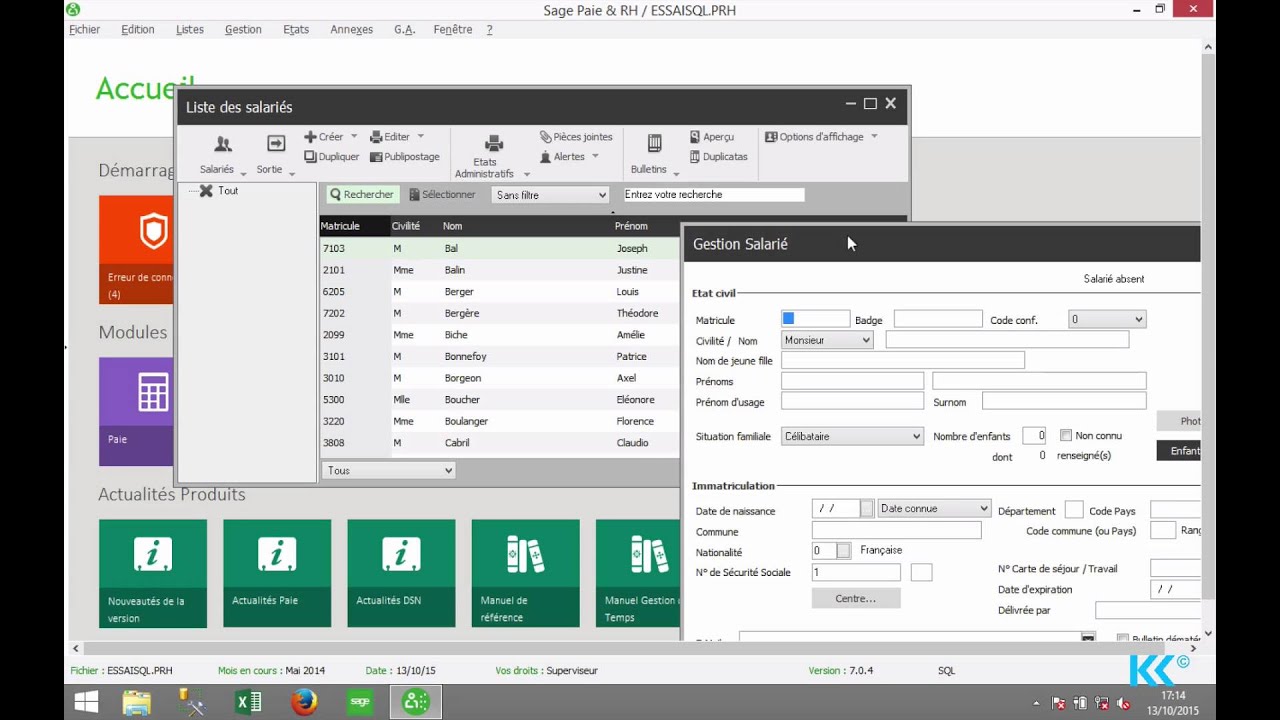Open the Salariés toolbar icon
The height and width of the screenshot is (720, 1280).
222,145
